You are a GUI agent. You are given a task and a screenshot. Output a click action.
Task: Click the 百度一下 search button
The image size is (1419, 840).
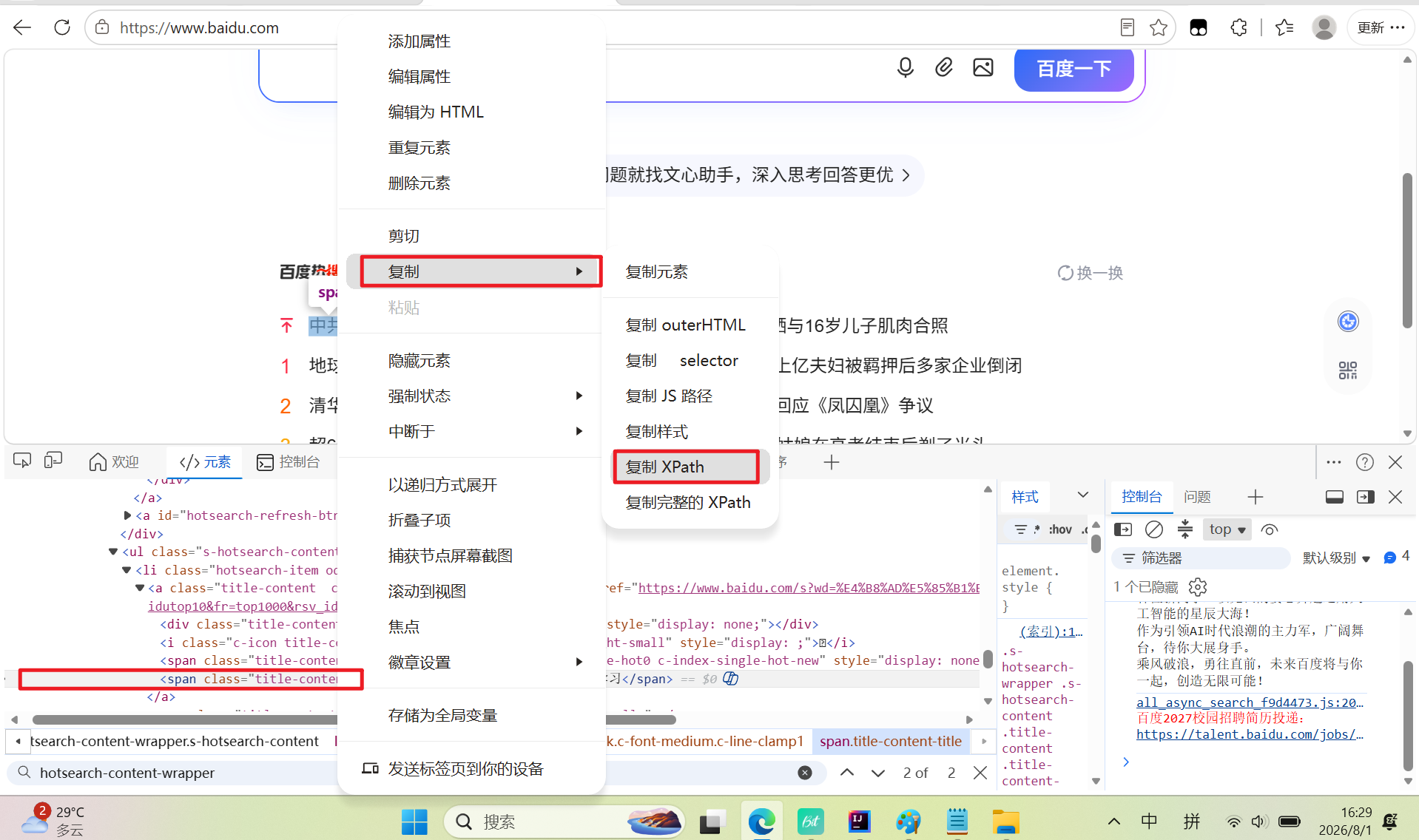[x=1073, y=70]
